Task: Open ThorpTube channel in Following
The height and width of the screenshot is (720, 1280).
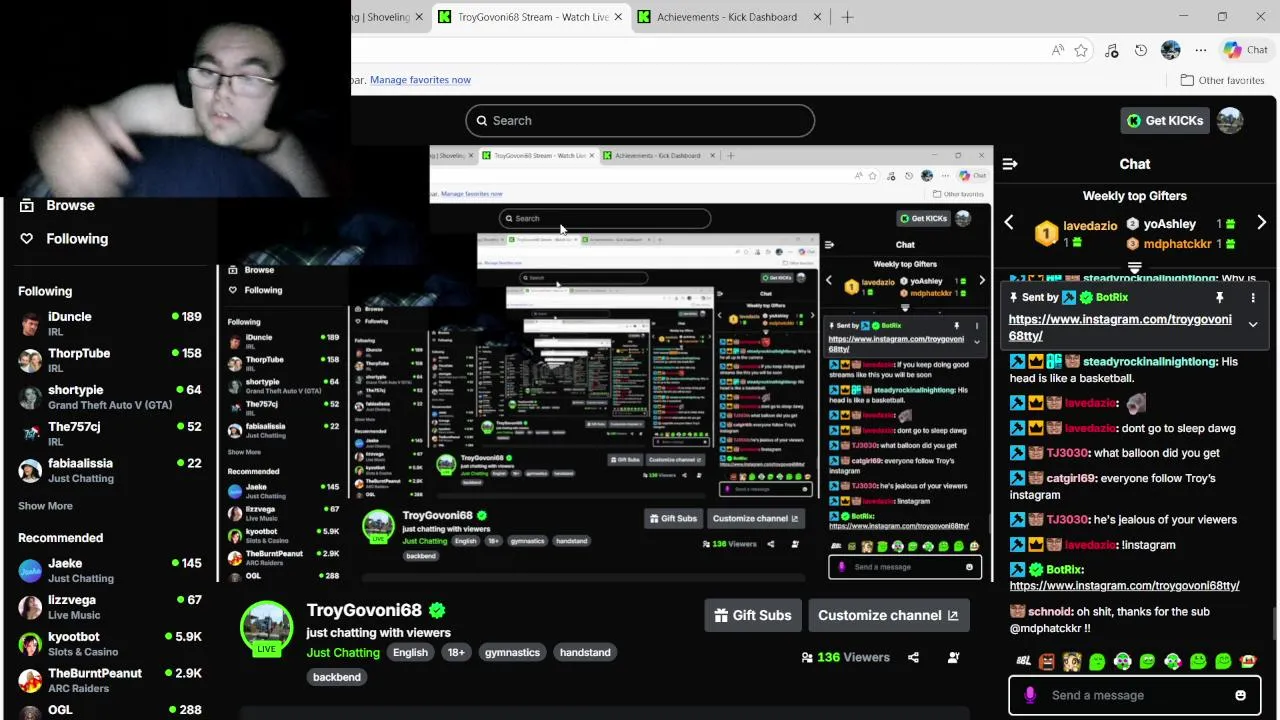Action: pyautogui.click(x=110, y=360)
